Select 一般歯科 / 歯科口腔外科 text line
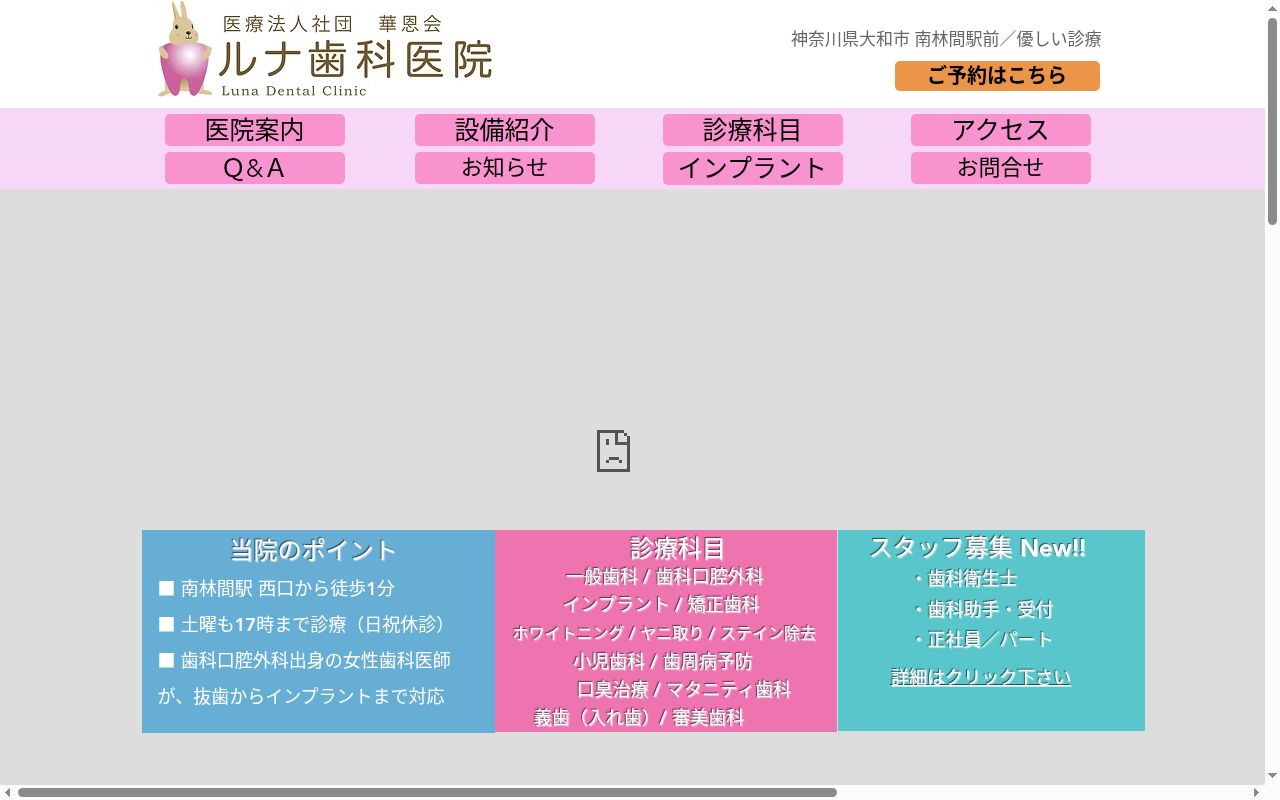1280x800 pixels. 664,577
